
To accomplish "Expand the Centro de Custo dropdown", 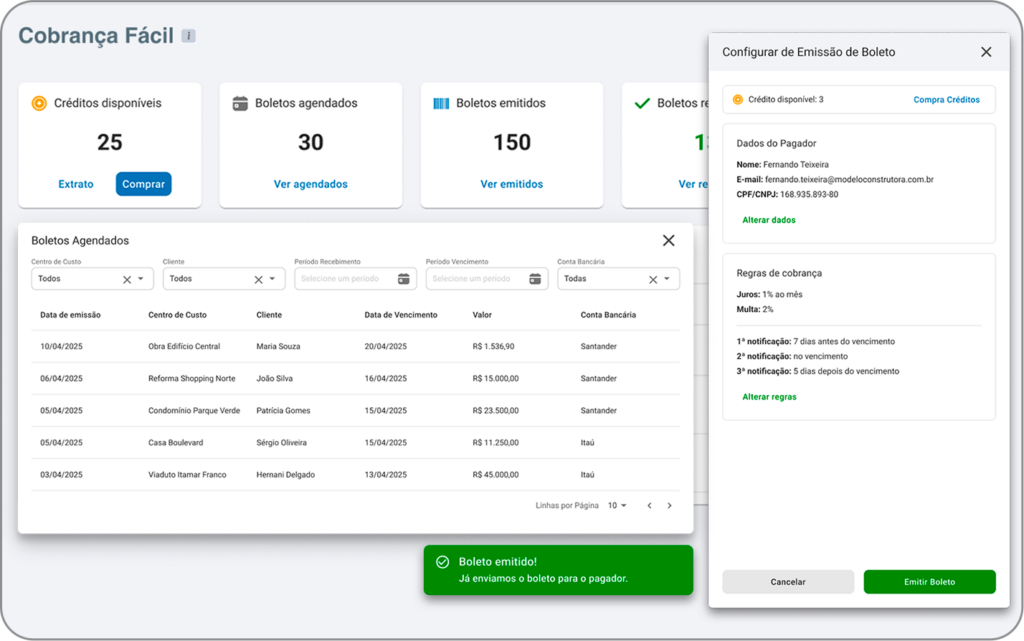I will (x=141, y=279).
